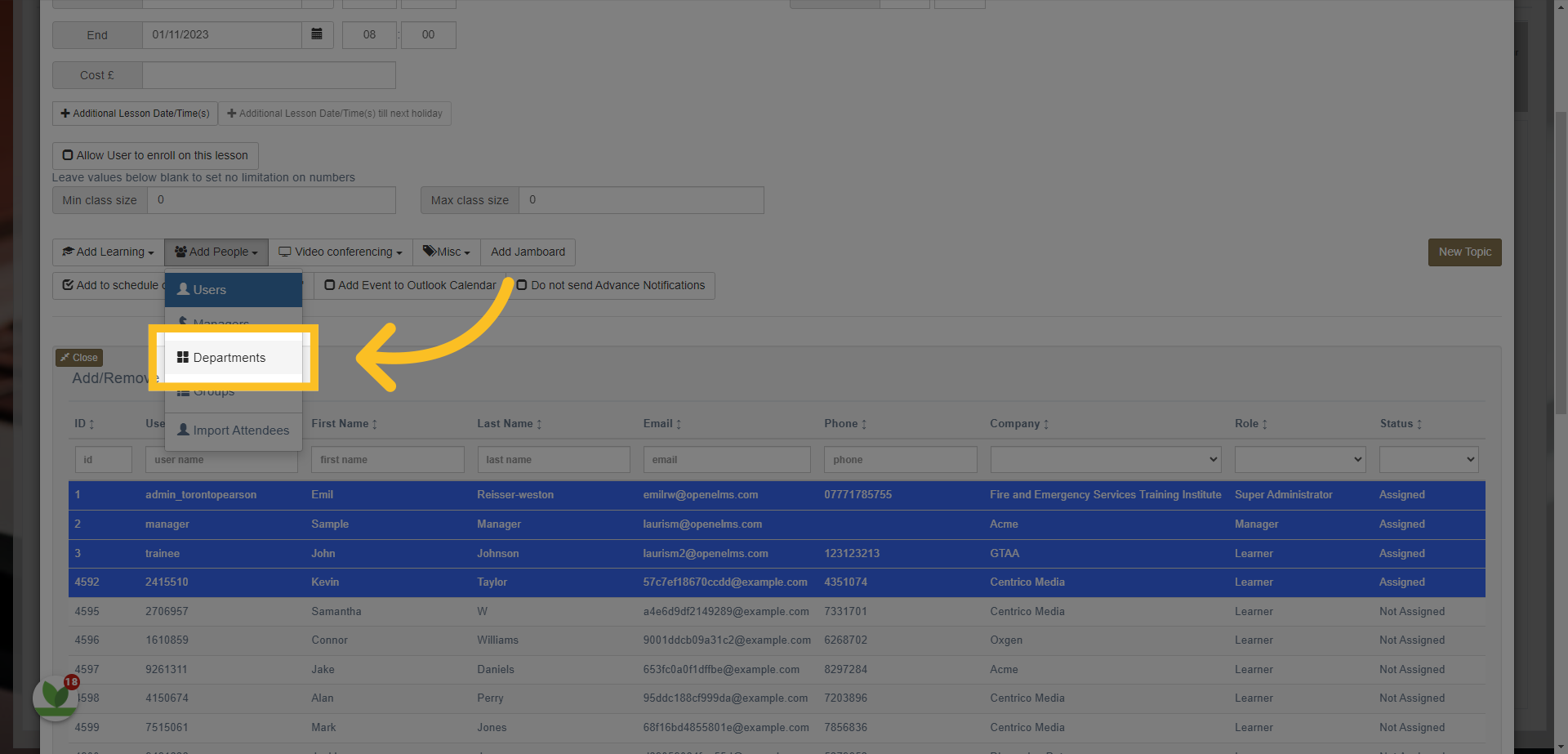
Task: Expand the Add Learning dropdown
Action: tap(109, 252)
